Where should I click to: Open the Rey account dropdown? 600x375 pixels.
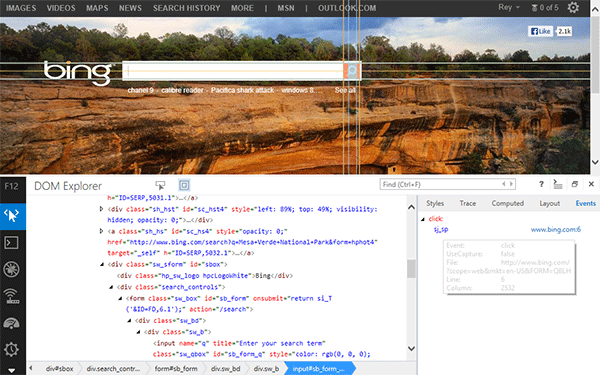pyautogui.click(x=509, y=7)
